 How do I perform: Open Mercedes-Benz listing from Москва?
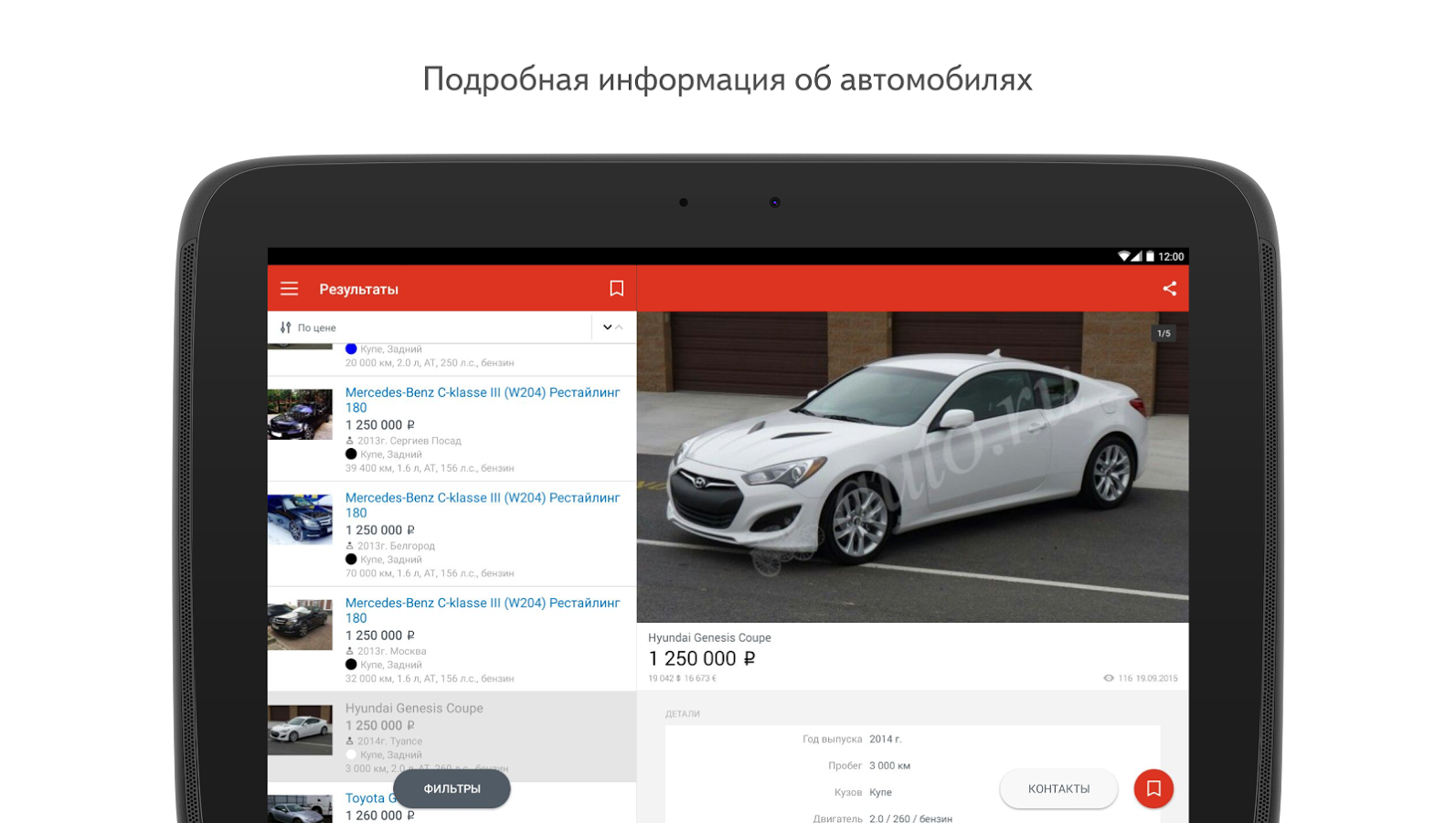click(452, 639)
